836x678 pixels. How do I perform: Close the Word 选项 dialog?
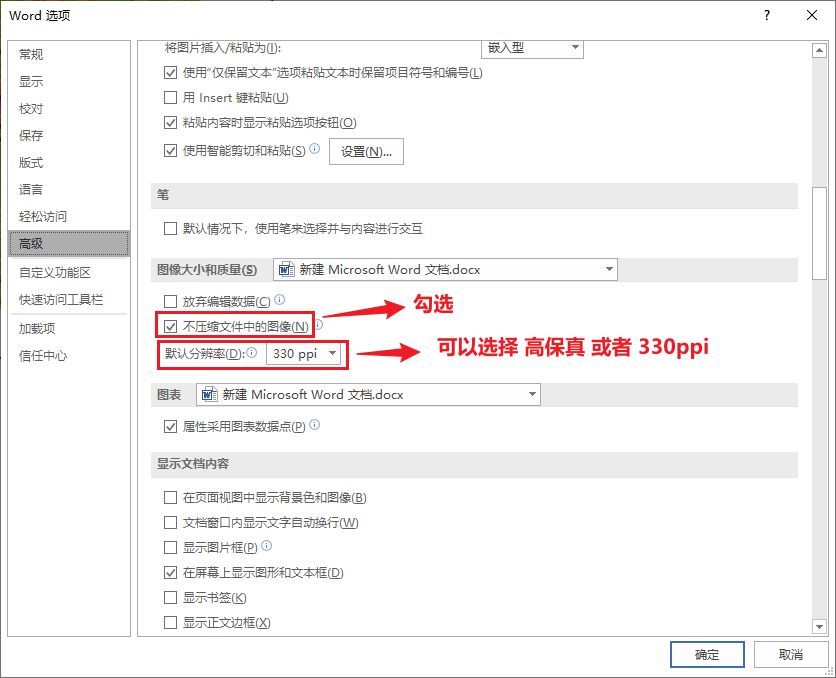811,15
